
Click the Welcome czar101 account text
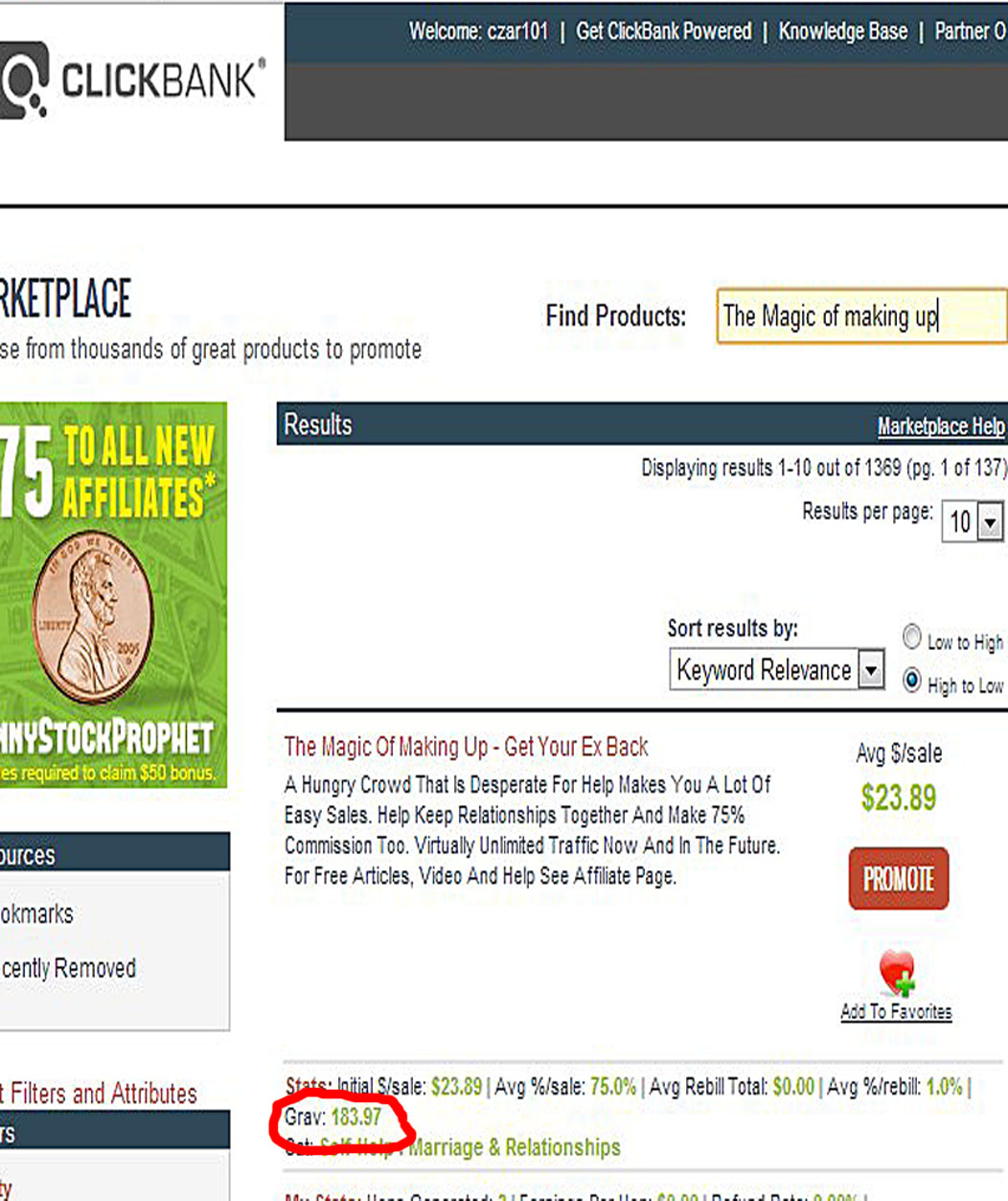[x=479, y=32]
